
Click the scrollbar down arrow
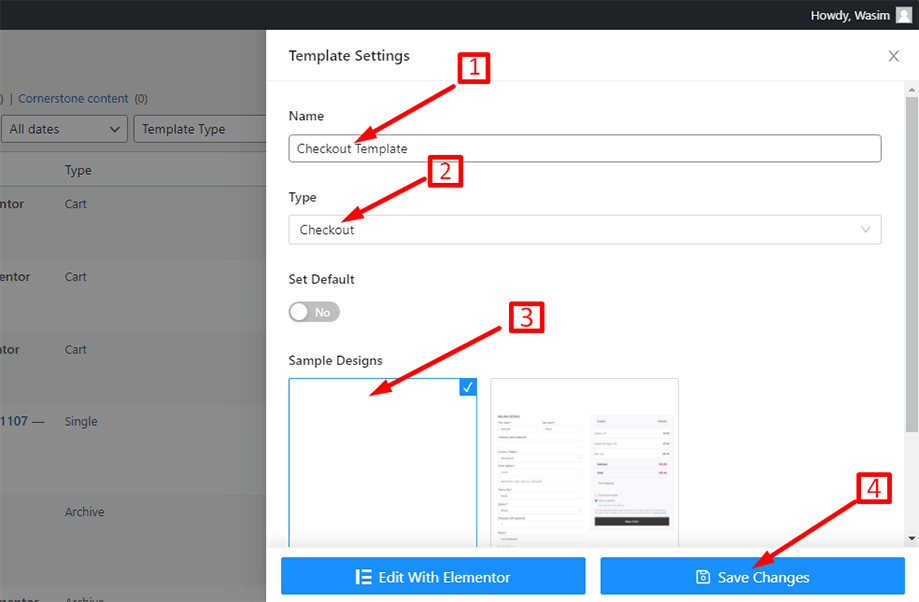tap(911, 538)
